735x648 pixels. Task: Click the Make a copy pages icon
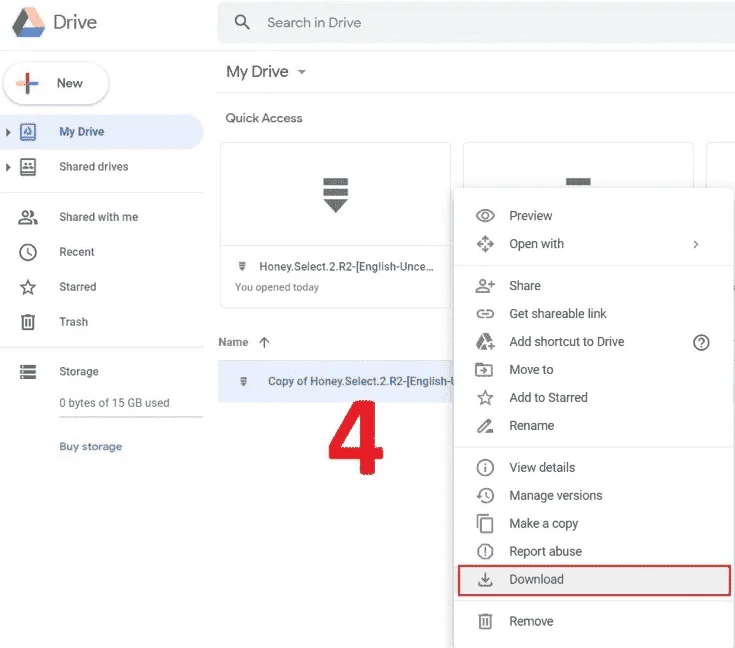coord(485,524)
